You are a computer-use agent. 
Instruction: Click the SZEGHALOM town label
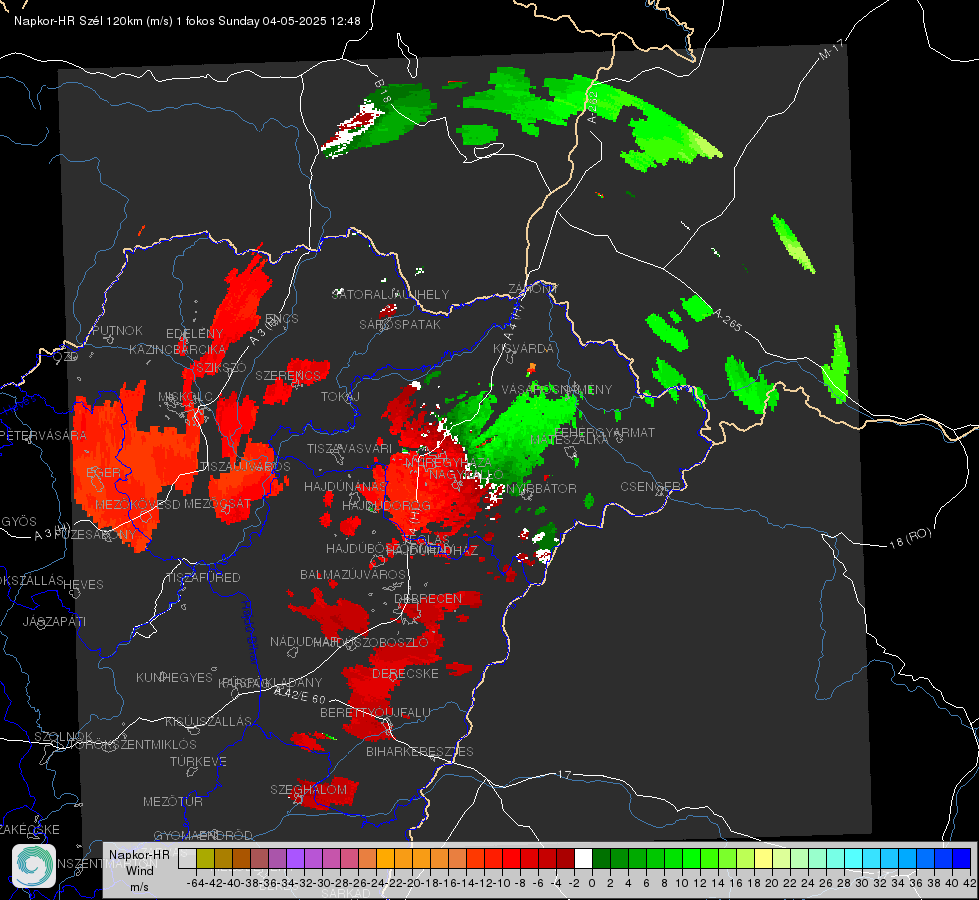(308, 789)
